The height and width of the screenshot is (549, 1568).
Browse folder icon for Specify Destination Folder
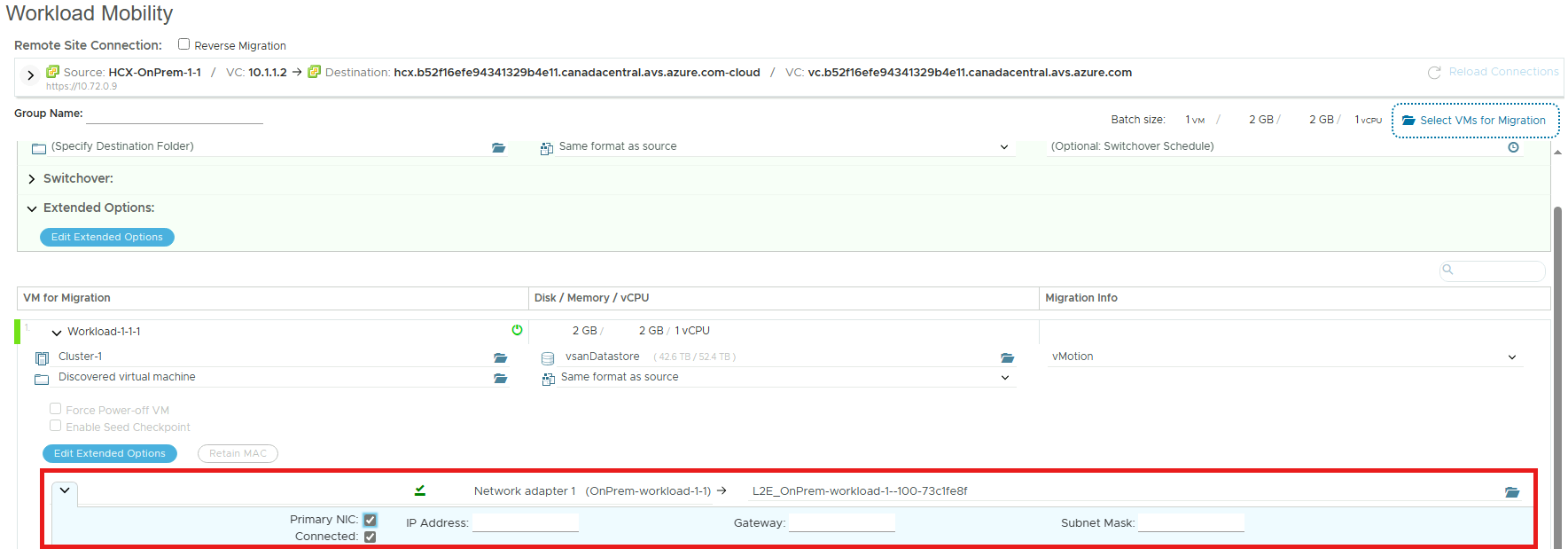[x=498, y=148]
